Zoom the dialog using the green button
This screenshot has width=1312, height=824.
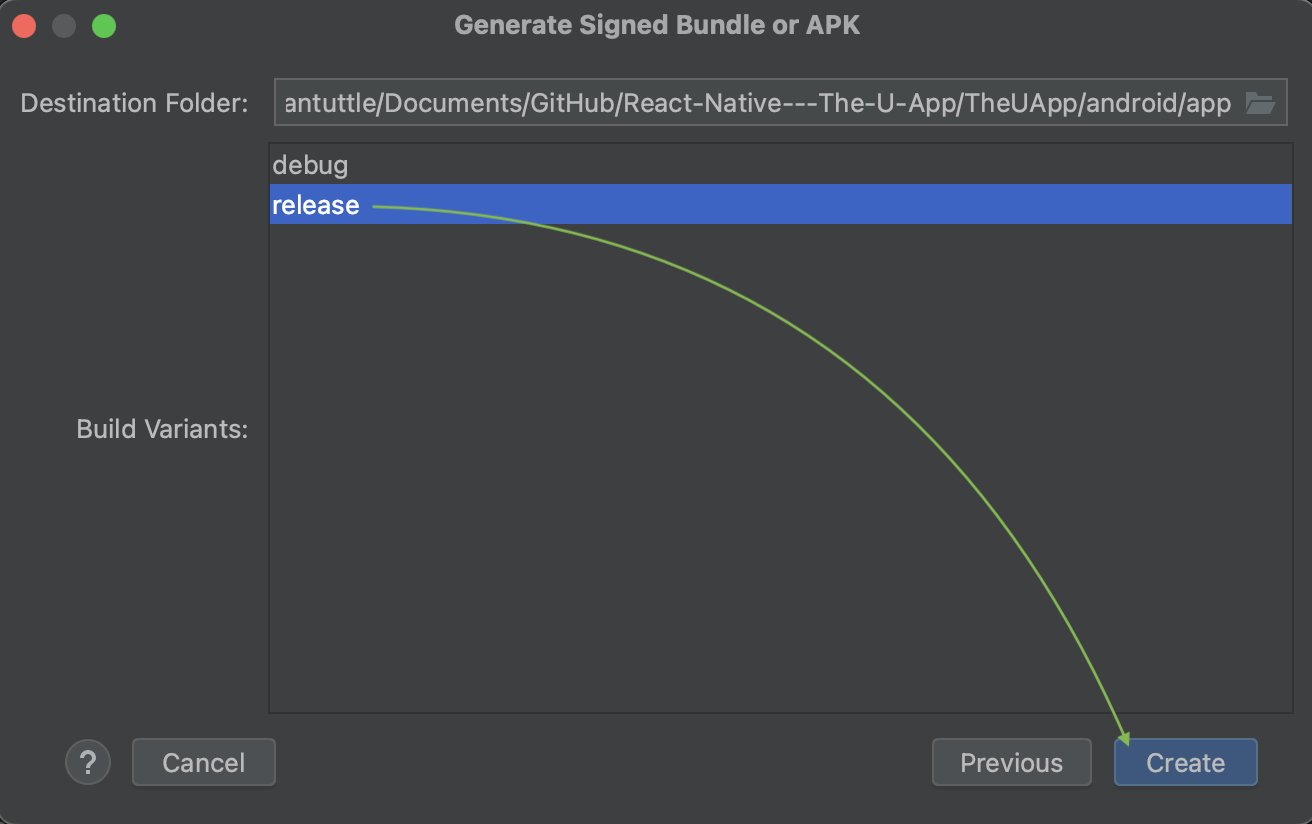coord(104,26)
